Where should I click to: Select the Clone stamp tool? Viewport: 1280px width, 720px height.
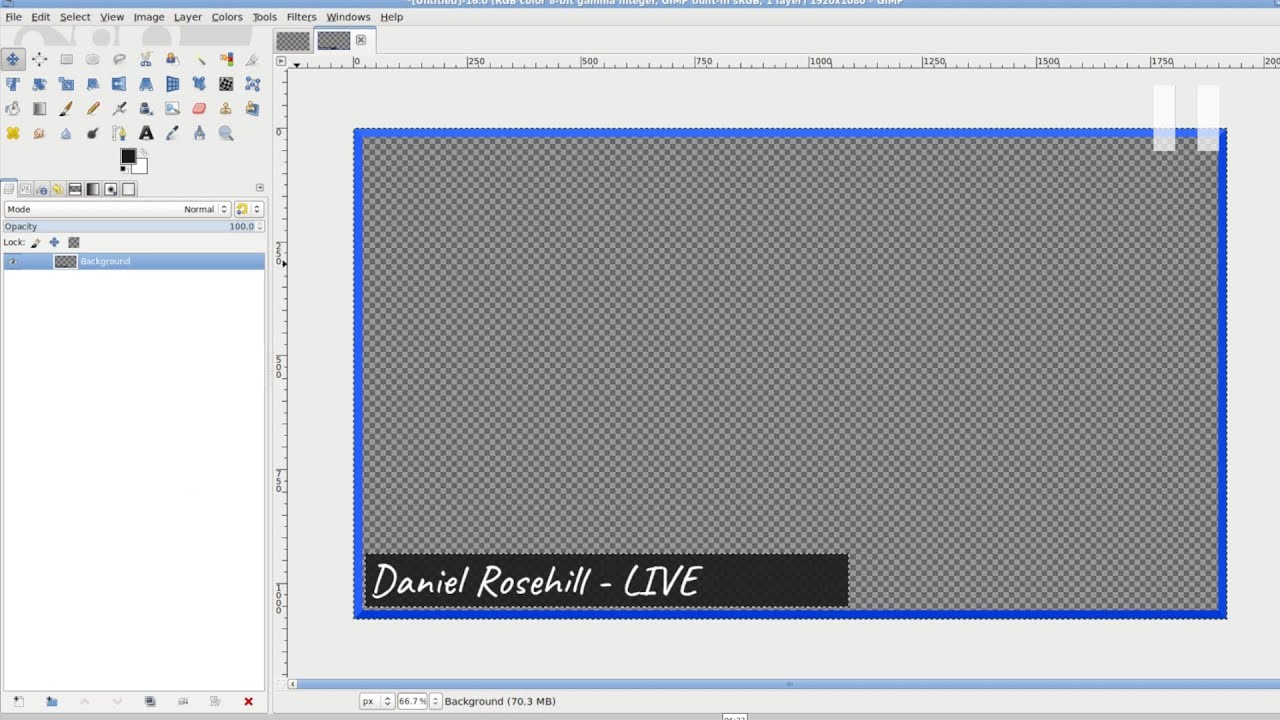226,109
